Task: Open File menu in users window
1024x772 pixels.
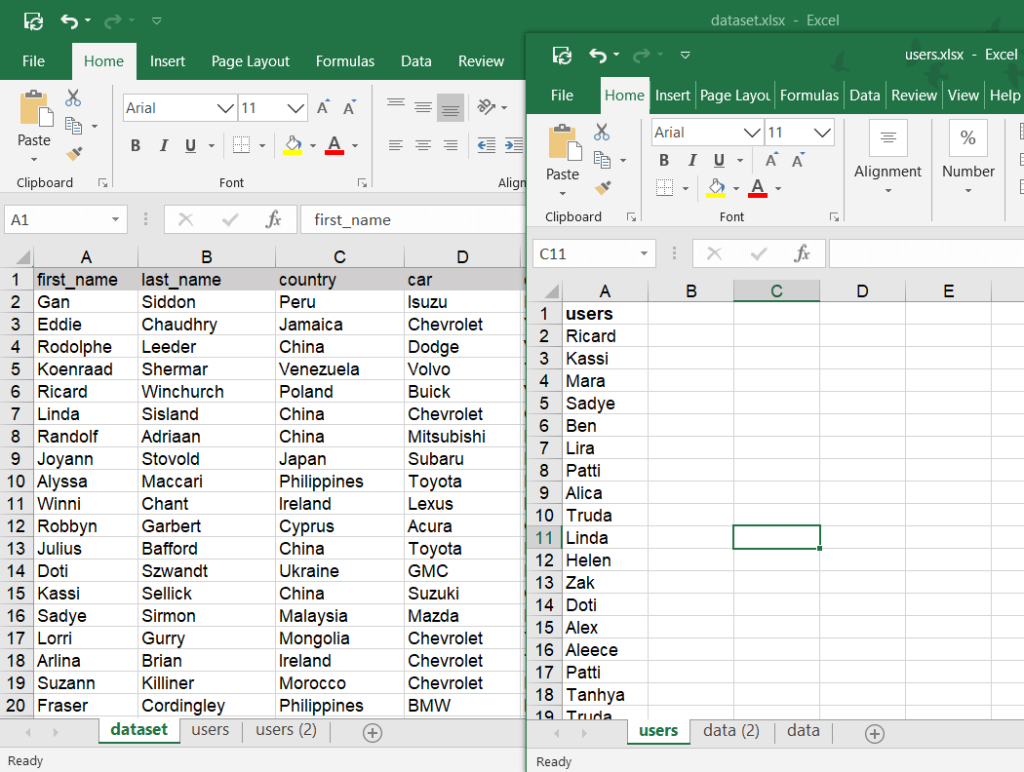Action: (562, 95)
